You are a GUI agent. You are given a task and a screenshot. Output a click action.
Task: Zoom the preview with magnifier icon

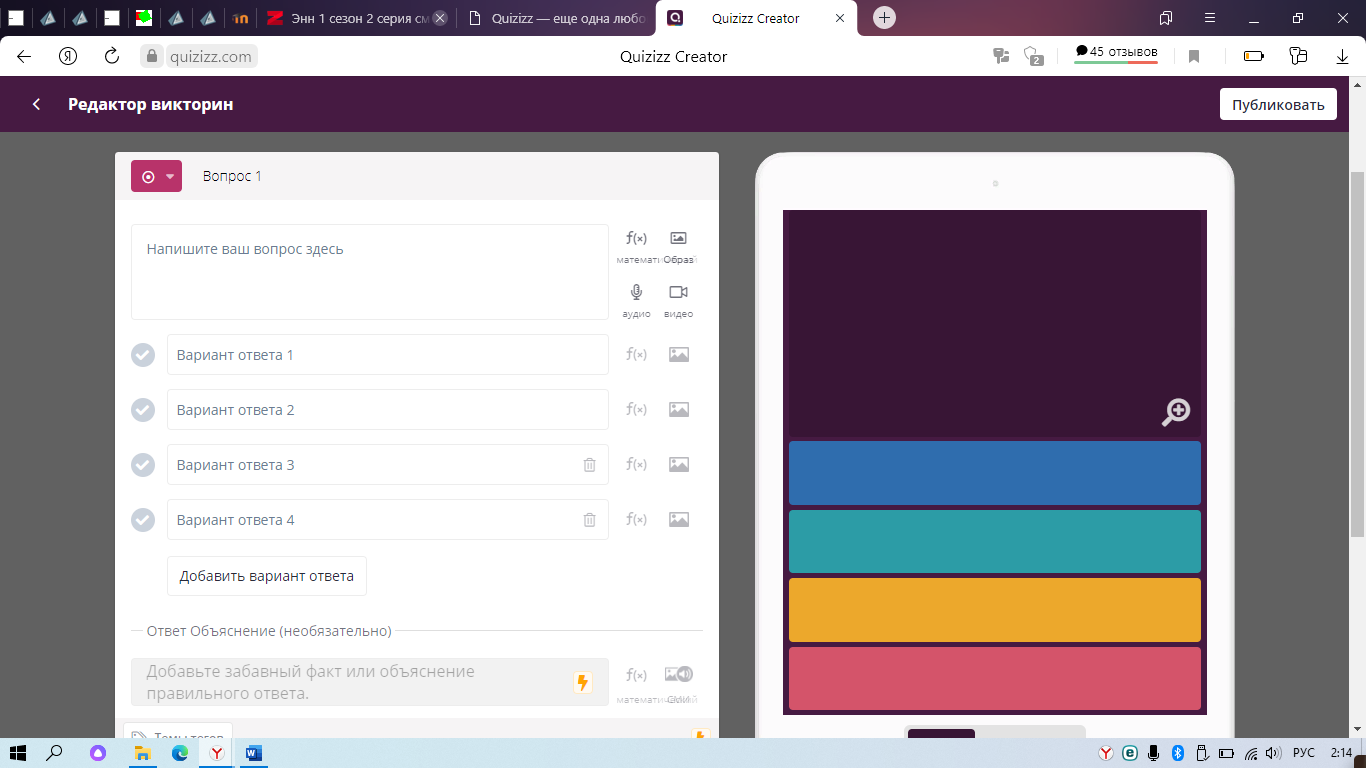click(1176, 412)
